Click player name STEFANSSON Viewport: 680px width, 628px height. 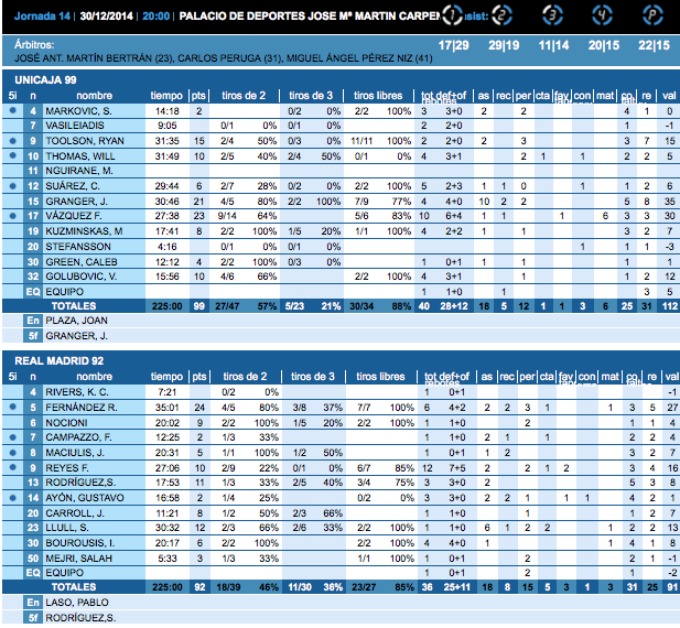point(78,246)
